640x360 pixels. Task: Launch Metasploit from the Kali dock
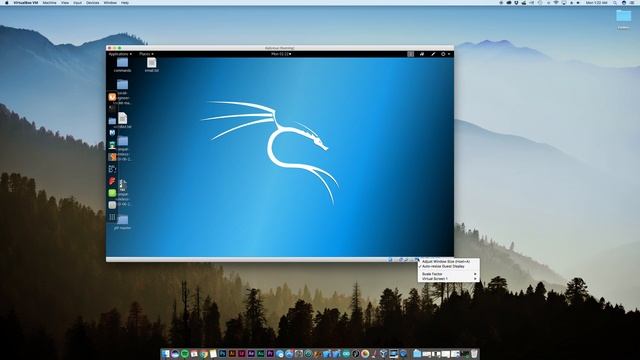[112, 133]
